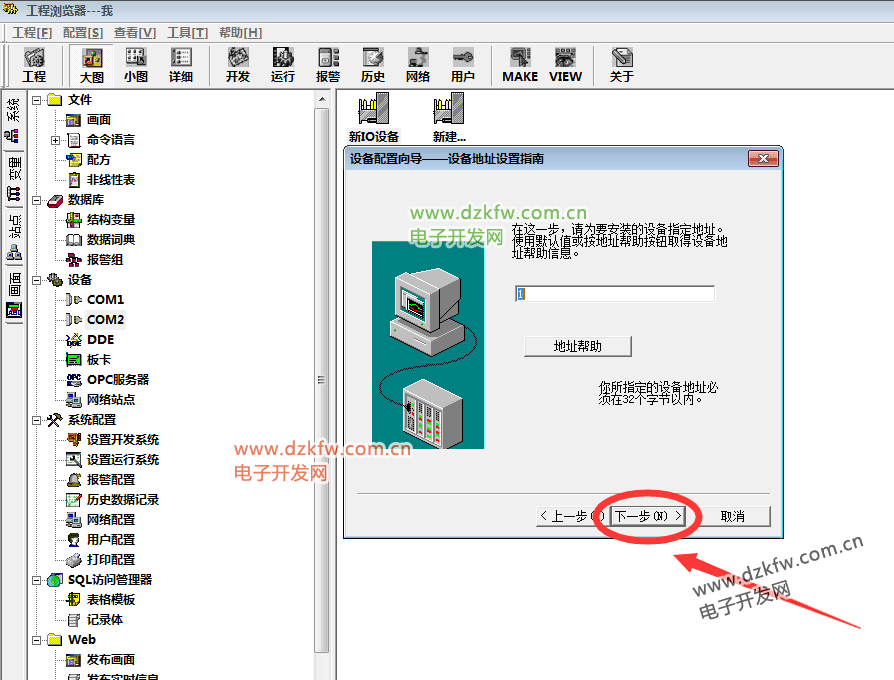This screenshot has width=894, height=680.
Task: Click the 下一步(N) next button
Action: tap(648, 516)
